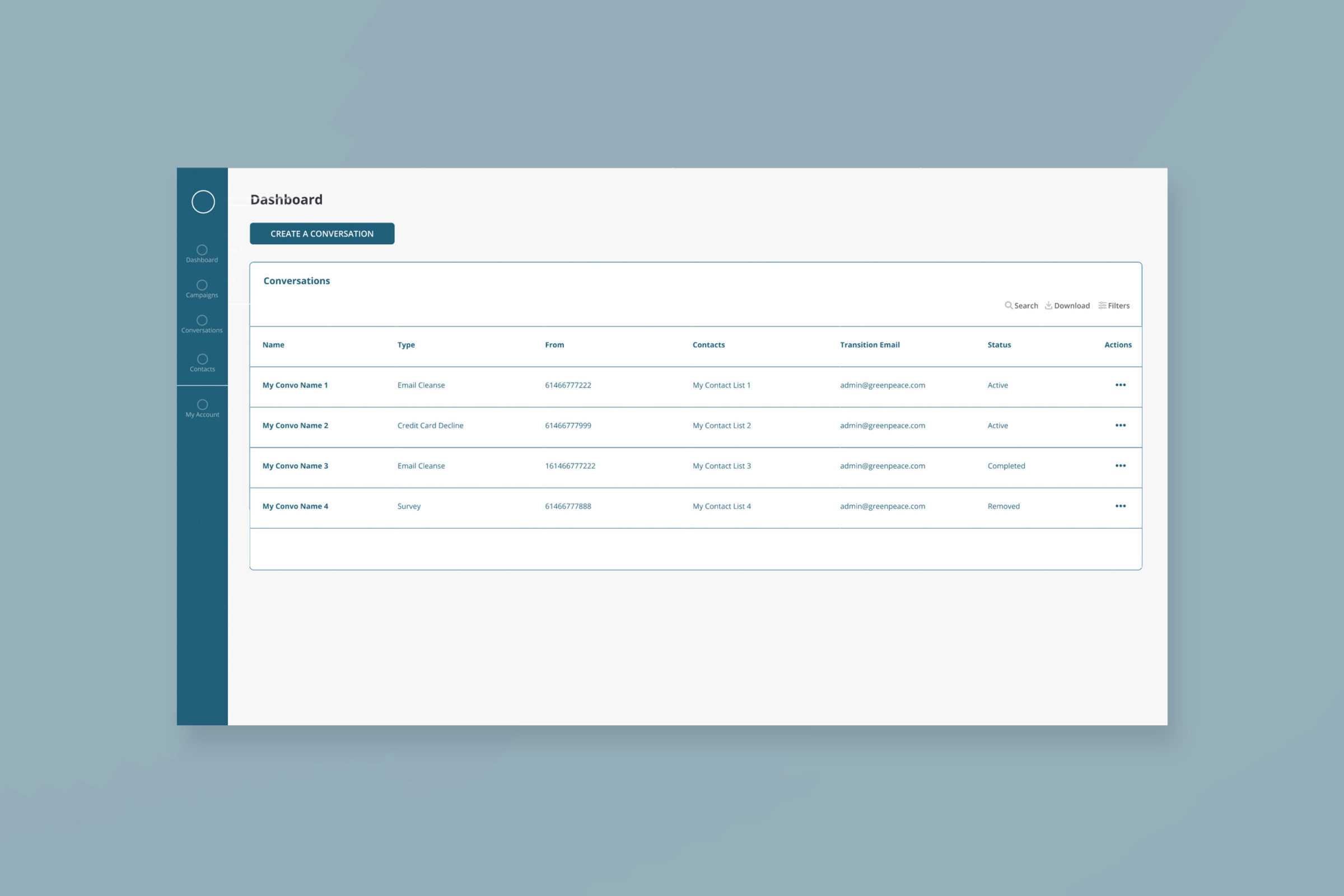Viewport: 1344px width, 896px height.
Task: Click My Contact List 1
Action: [x=721, y=385]
